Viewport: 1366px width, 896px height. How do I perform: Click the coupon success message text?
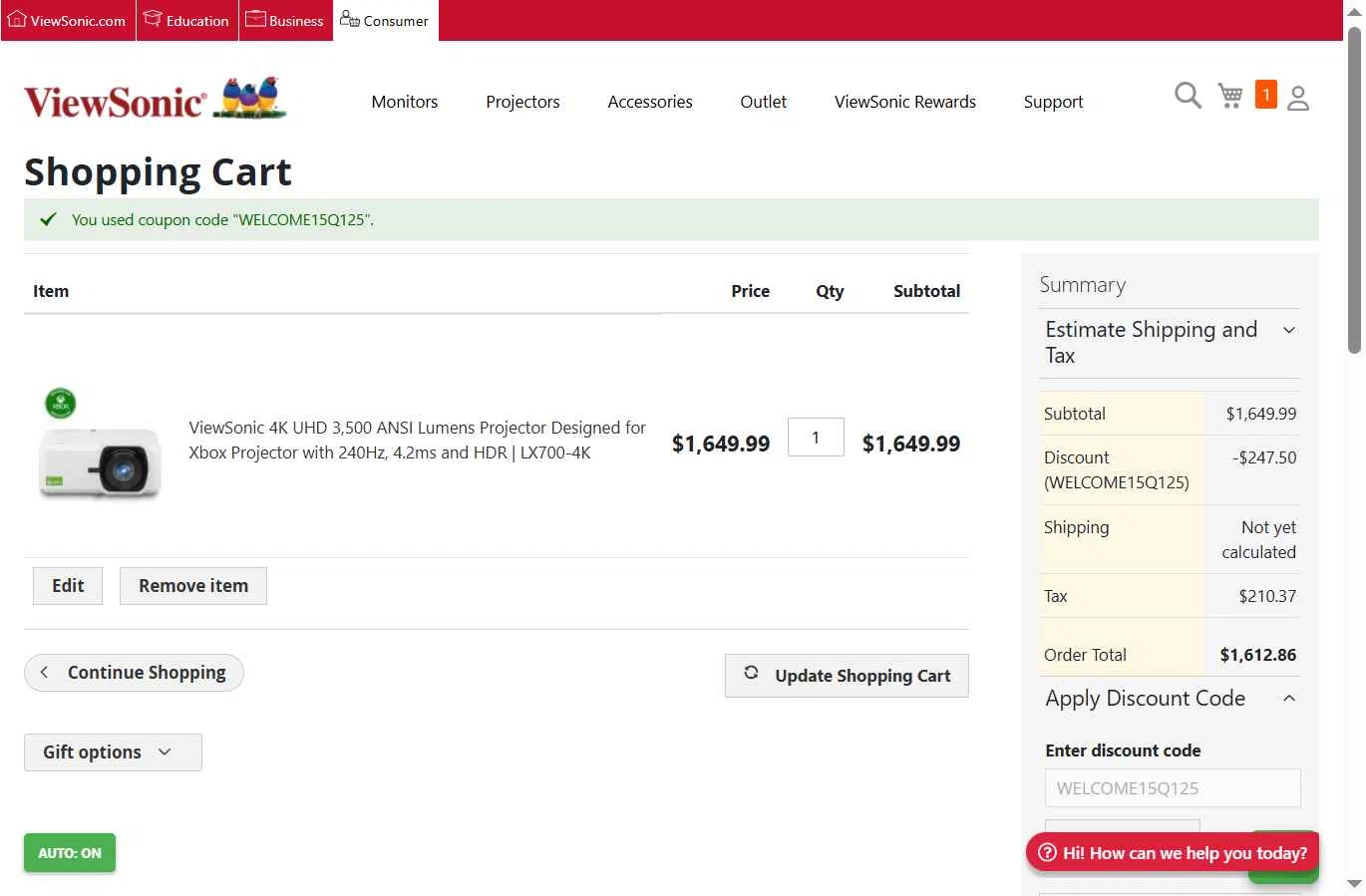[x=222, y=220]
